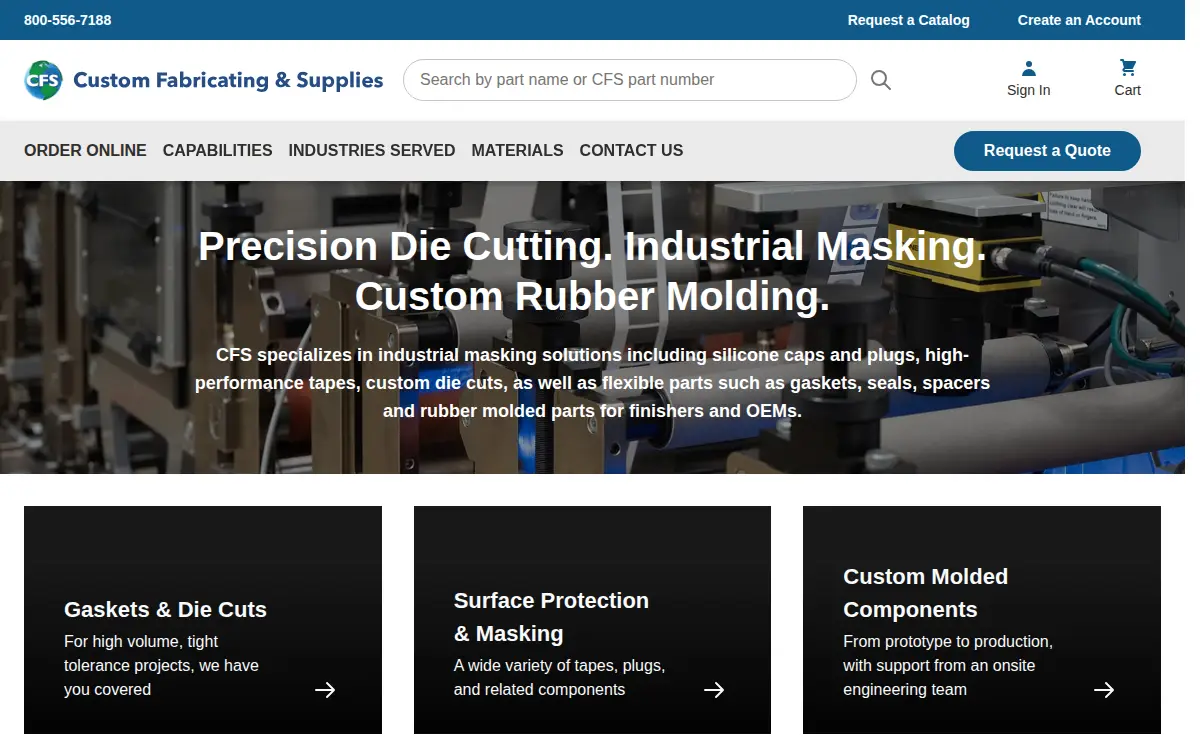Click the Precision Die Cutting hero headline
This screenshot has width=1200, height=750.
click(592, 271)
